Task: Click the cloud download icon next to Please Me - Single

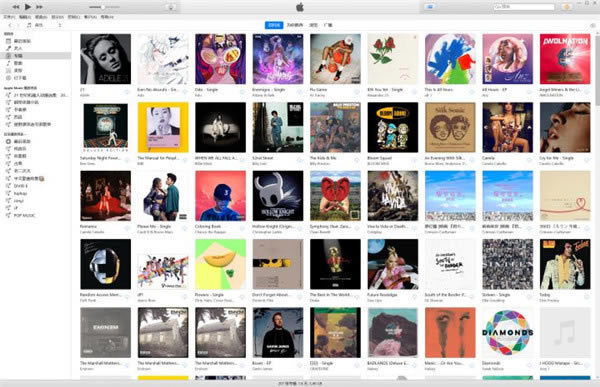Action: [x=184, y=229]
